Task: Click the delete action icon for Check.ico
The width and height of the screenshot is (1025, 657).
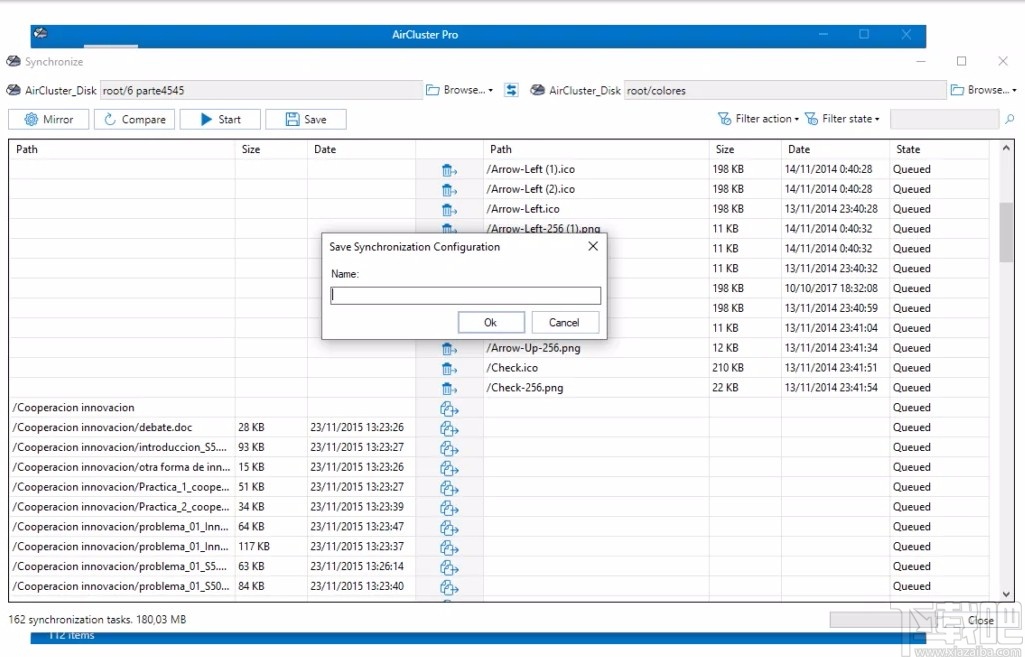Action: tap(449, 369)
